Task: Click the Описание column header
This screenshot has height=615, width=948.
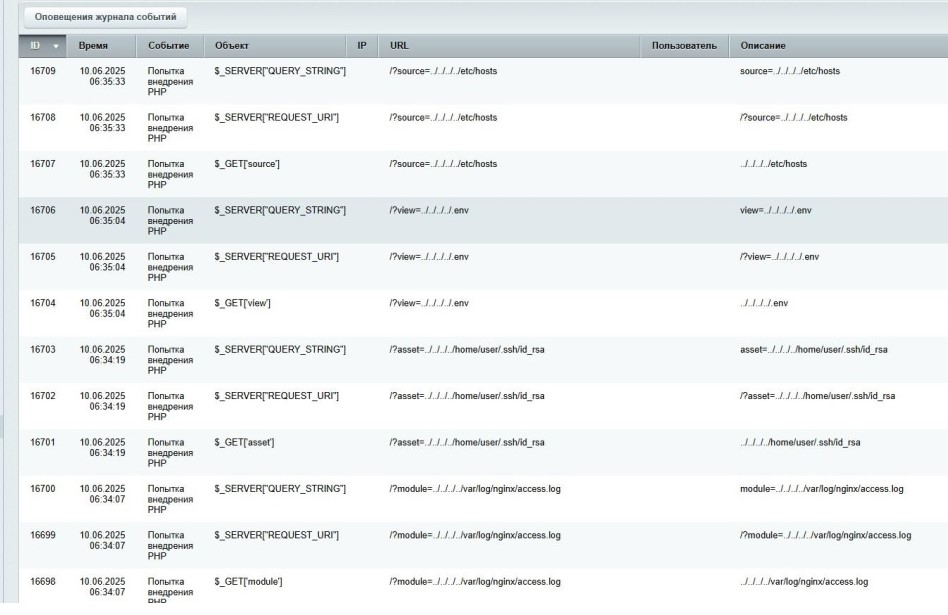Action: click(765, 46)
